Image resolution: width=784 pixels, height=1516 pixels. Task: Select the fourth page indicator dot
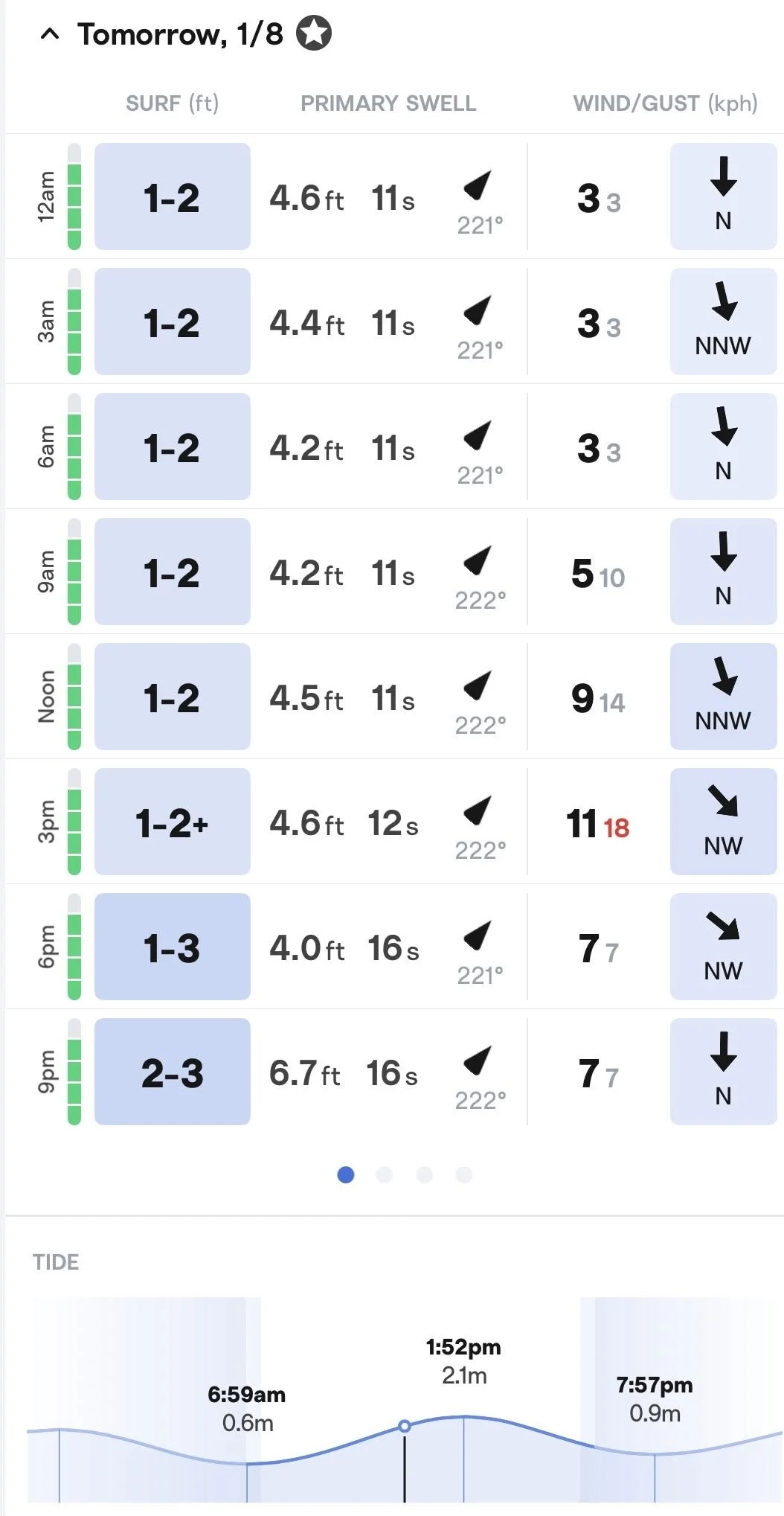coord(464,1174)
